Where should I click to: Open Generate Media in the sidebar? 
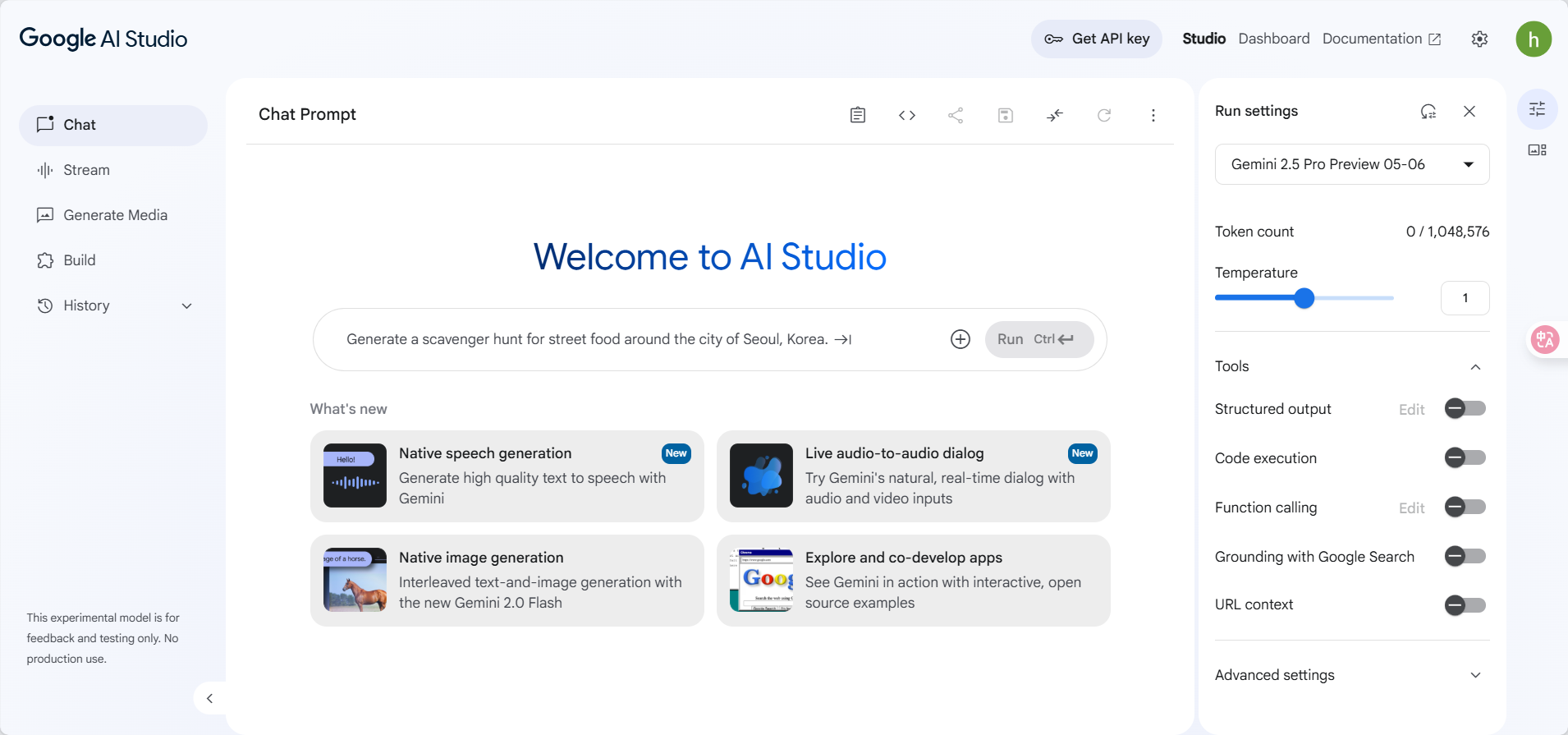[x=113, y=215]
